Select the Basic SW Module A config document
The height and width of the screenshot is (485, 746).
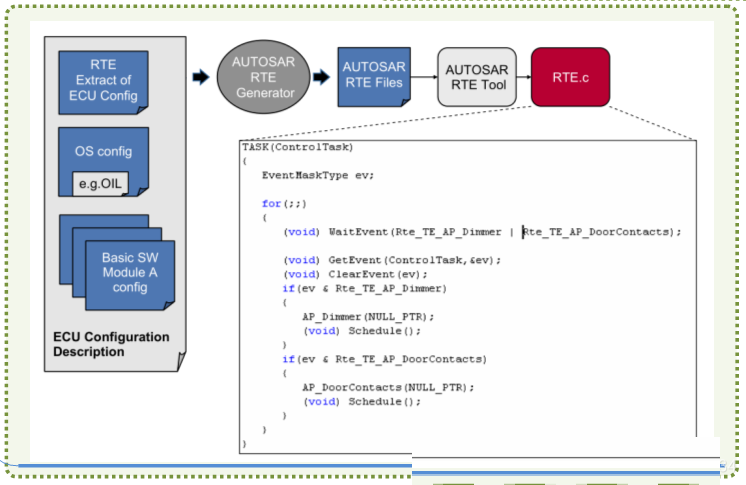click(x=130, y=275)
